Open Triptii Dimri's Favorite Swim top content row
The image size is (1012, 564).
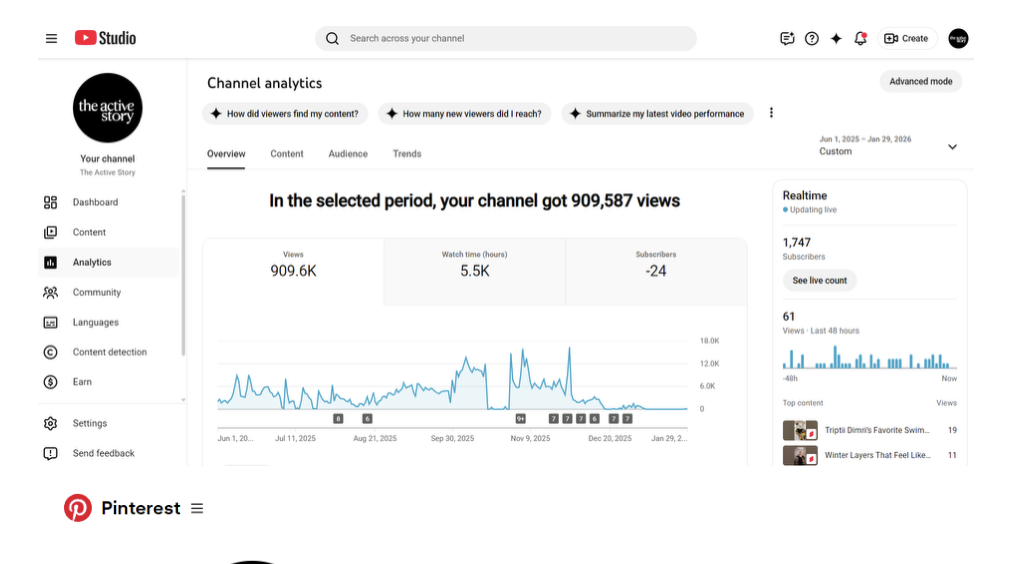point(869,430)
